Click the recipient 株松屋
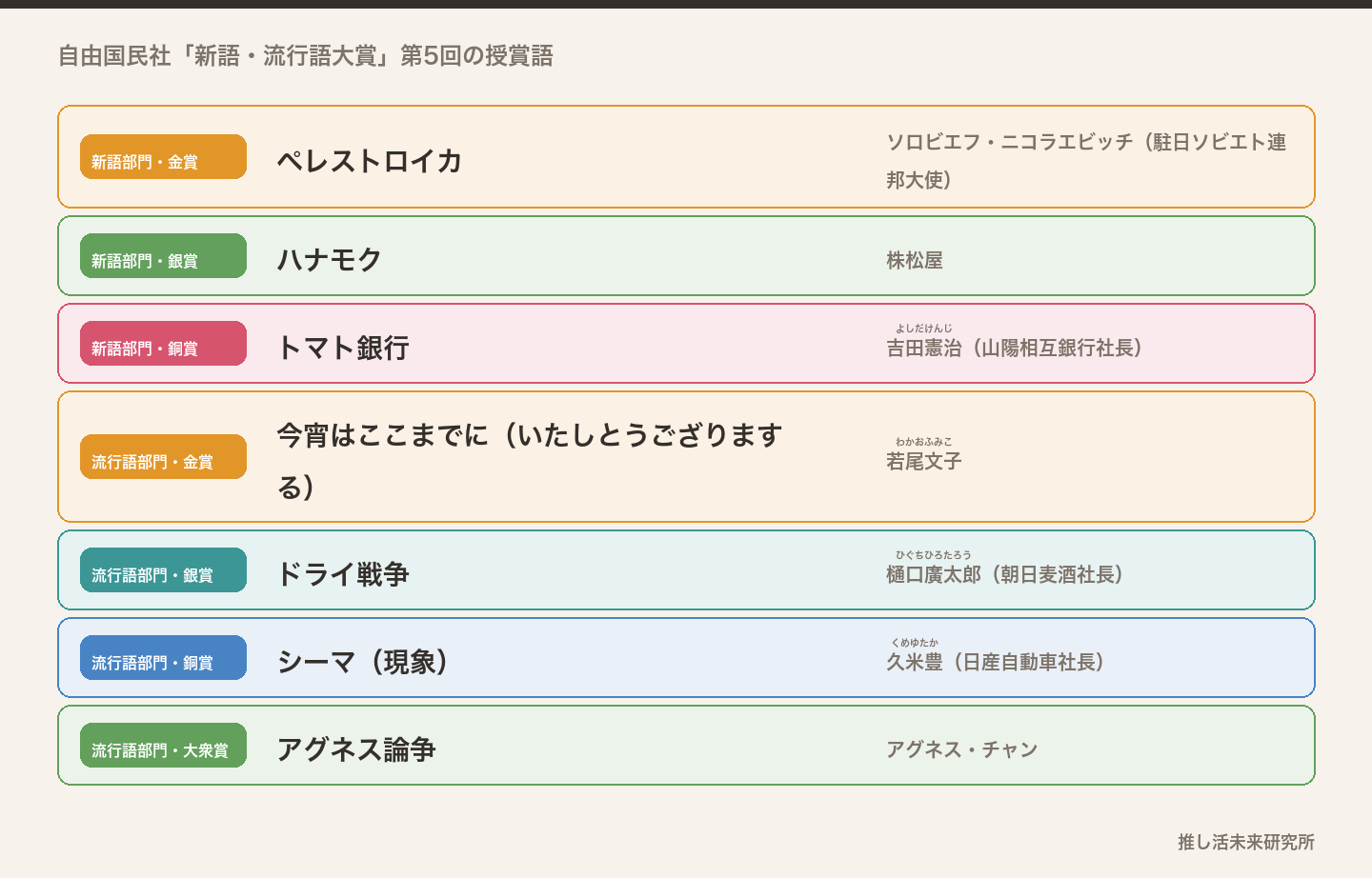The height and width of the screenshot is (878, 1372). (x=915, y=260)
